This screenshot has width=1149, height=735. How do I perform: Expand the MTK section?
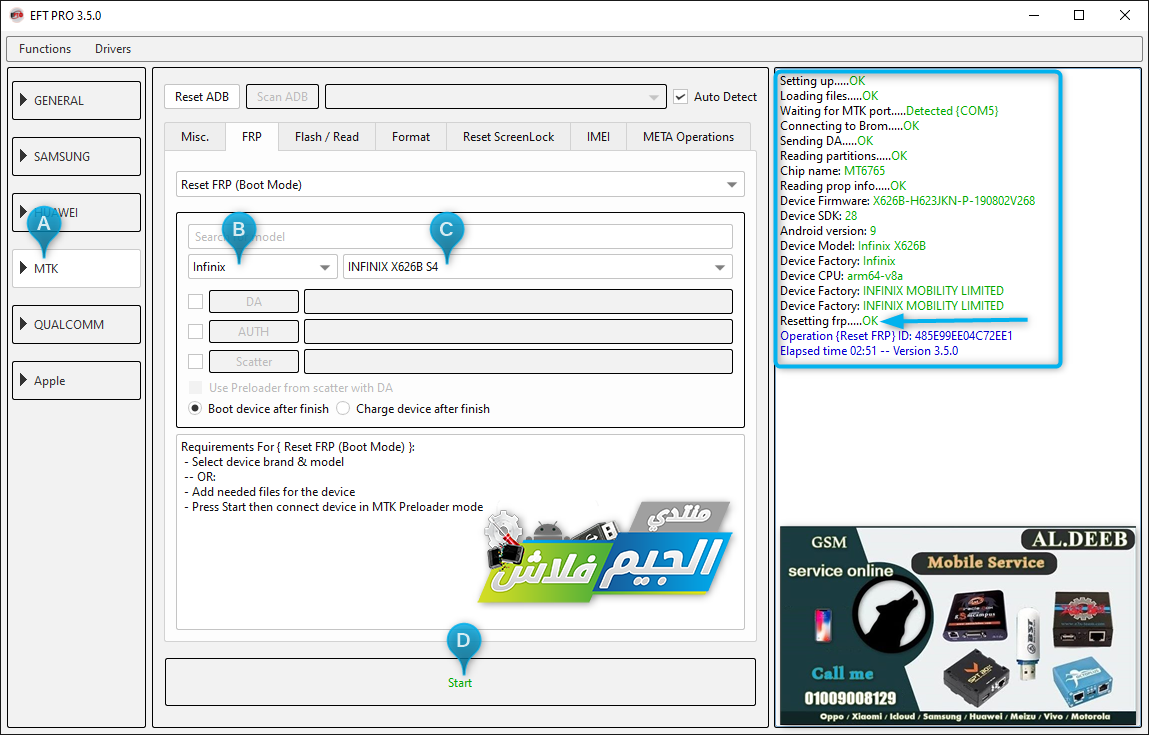pyautogui.click(x=76, y=268)
